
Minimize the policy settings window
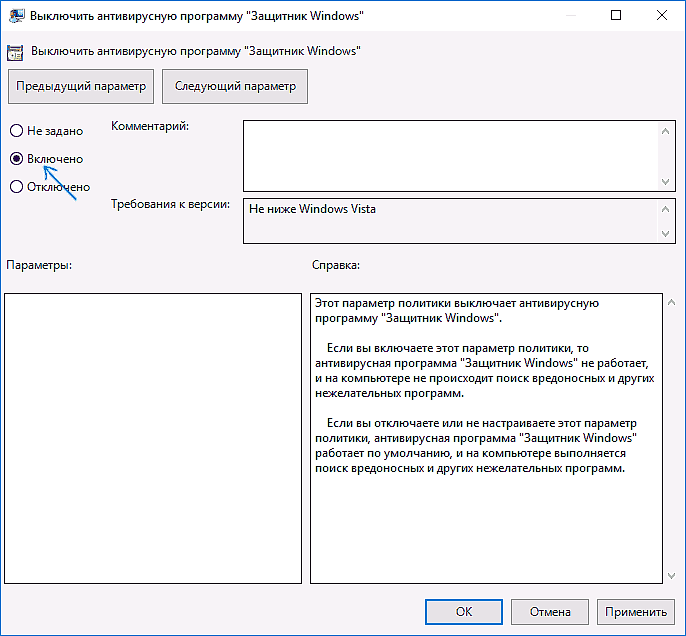pyautogui.click(x=570, y=15)
